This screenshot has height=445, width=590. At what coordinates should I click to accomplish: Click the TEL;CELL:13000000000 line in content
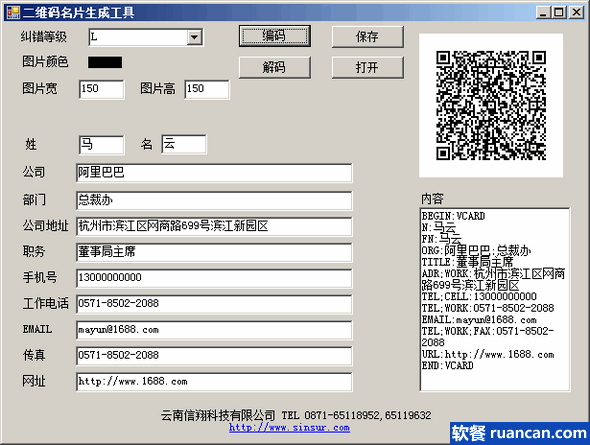pyautogui.click(x=479, y=297)
